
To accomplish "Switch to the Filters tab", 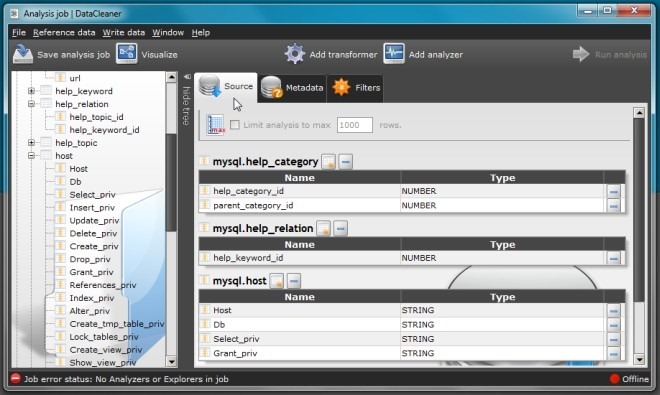I will pyautogui.click(x=356, y=88).
